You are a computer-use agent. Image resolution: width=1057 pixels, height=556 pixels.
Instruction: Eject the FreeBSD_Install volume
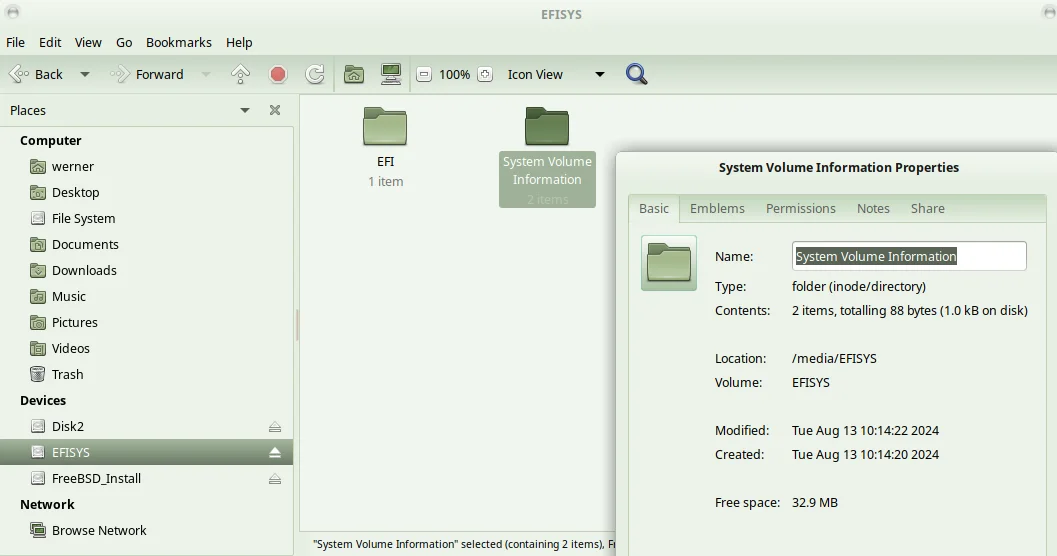tap(275, 478)
